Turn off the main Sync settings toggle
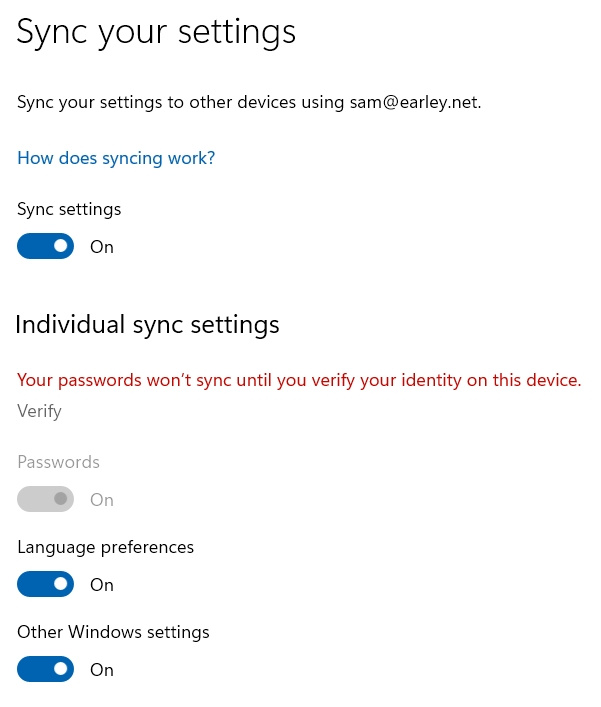The image size is (601, 707). [x=46, y=246]
